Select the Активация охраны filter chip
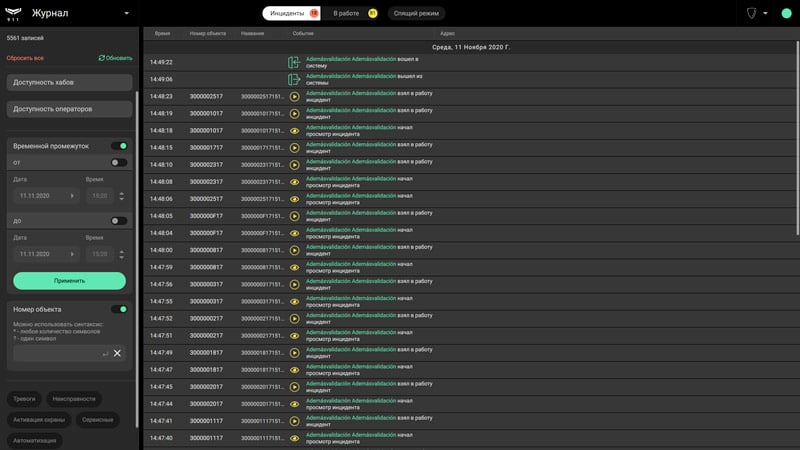Screen dimensions: 800x450 [x=39, y=420]
